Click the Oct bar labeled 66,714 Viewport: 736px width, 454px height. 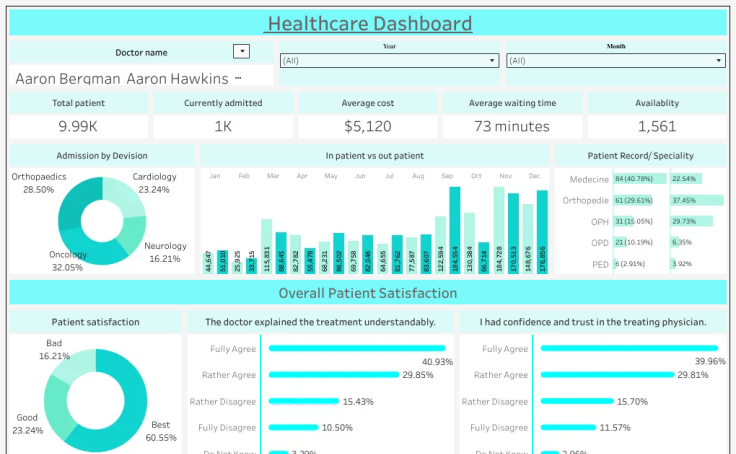pos(484,258)
